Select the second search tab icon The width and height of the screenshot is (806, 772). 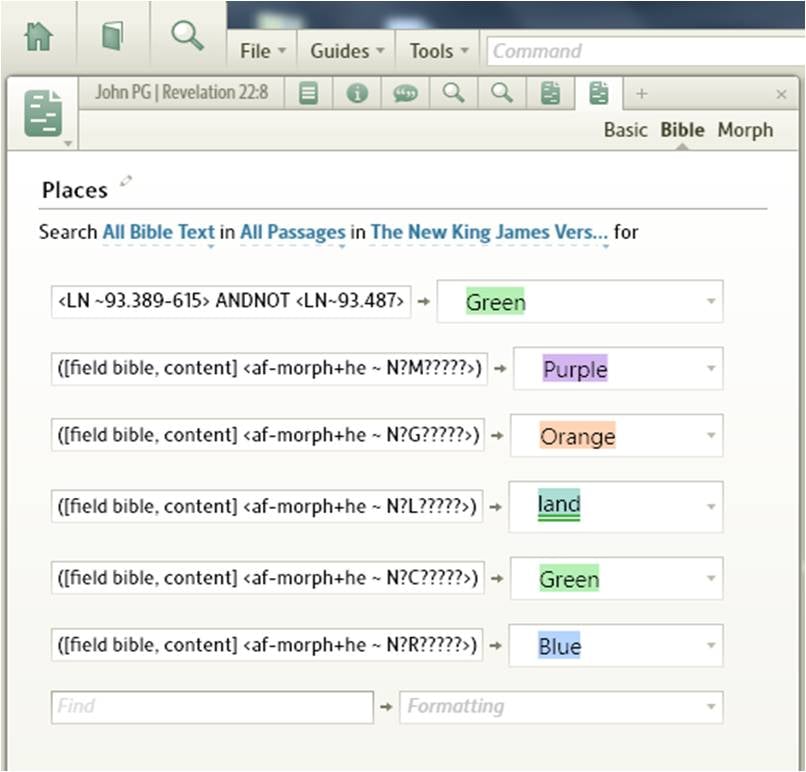(x=502, y=93)
